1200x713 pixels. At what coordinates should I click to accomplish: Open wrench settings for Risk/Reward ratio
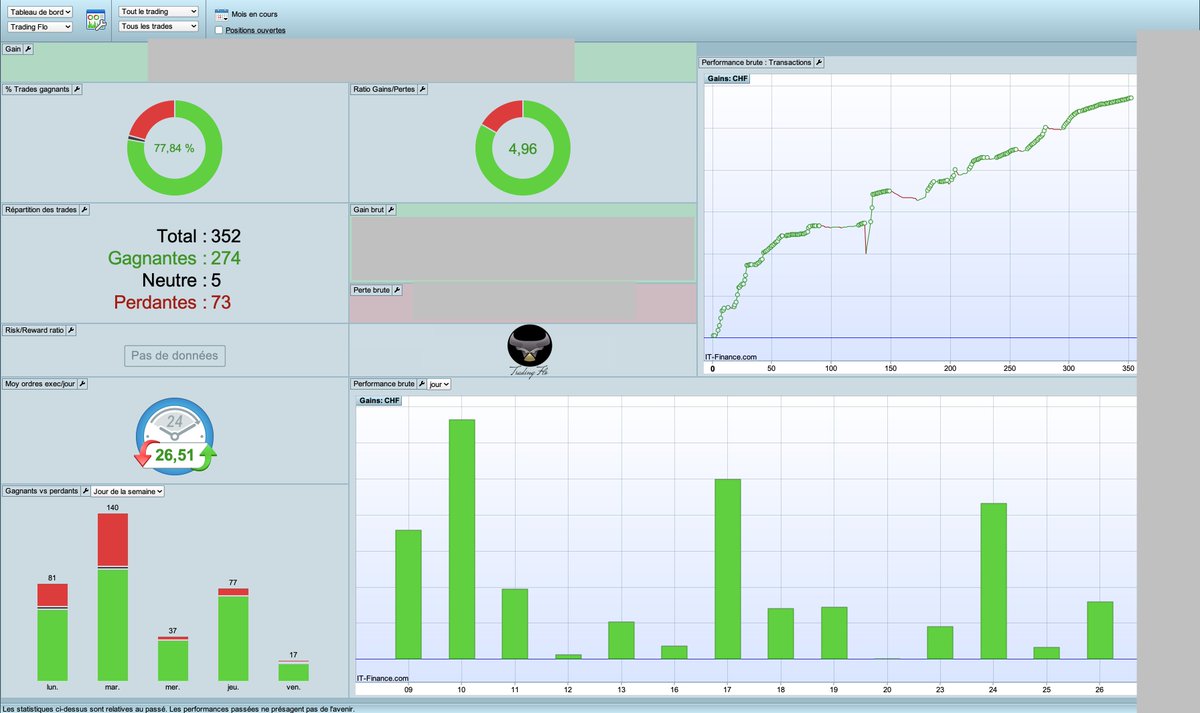[x=69, y=329]
